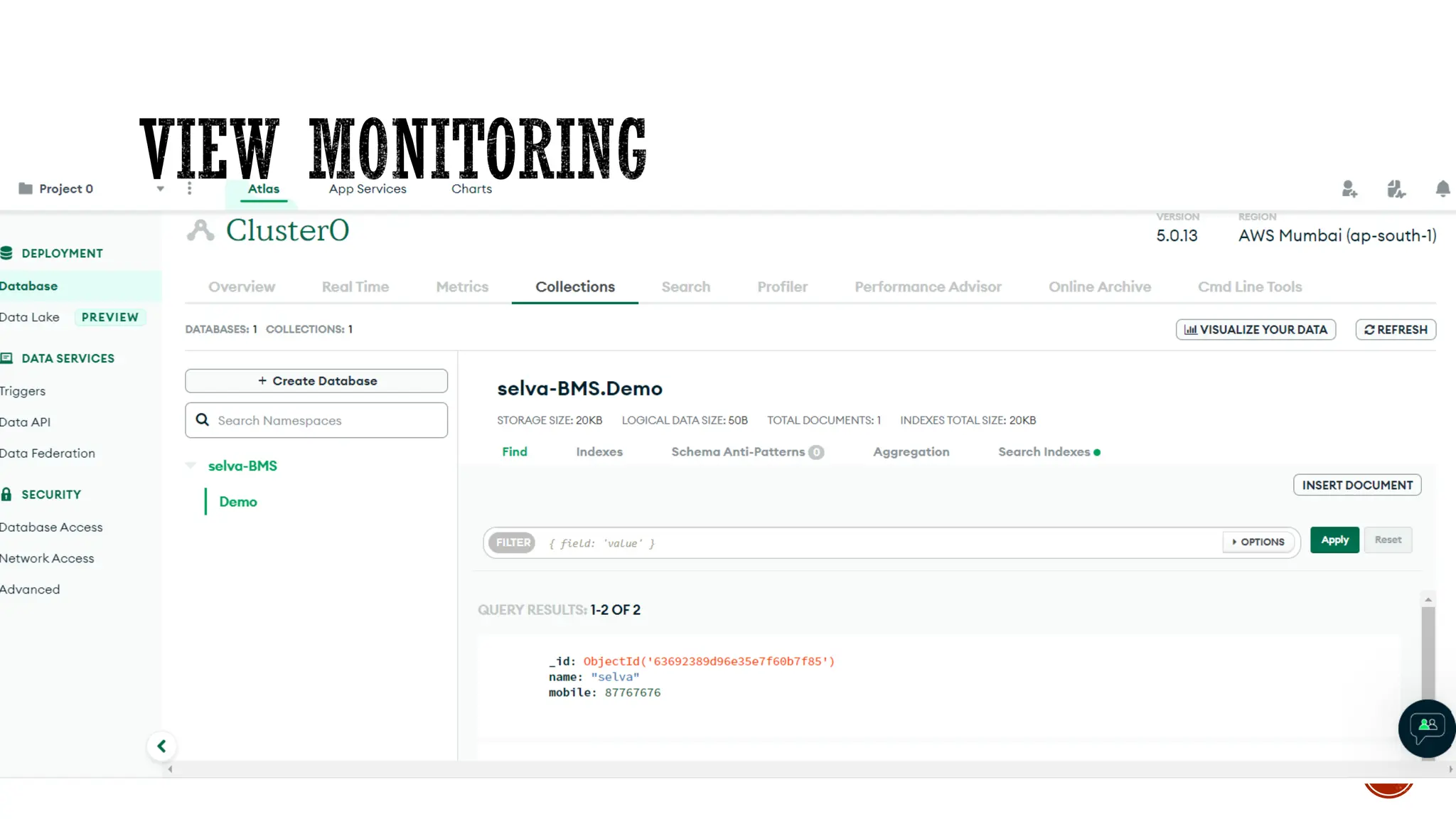Click the Create Database button
Screen dimensions: 1456x819
point(316,380)
